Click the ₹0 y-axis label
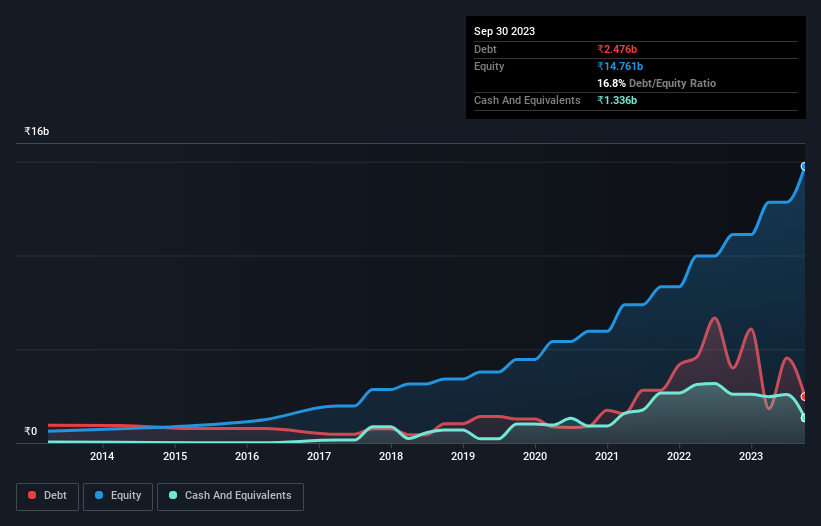Screen dimensions: 821x526 pos(30,431)
